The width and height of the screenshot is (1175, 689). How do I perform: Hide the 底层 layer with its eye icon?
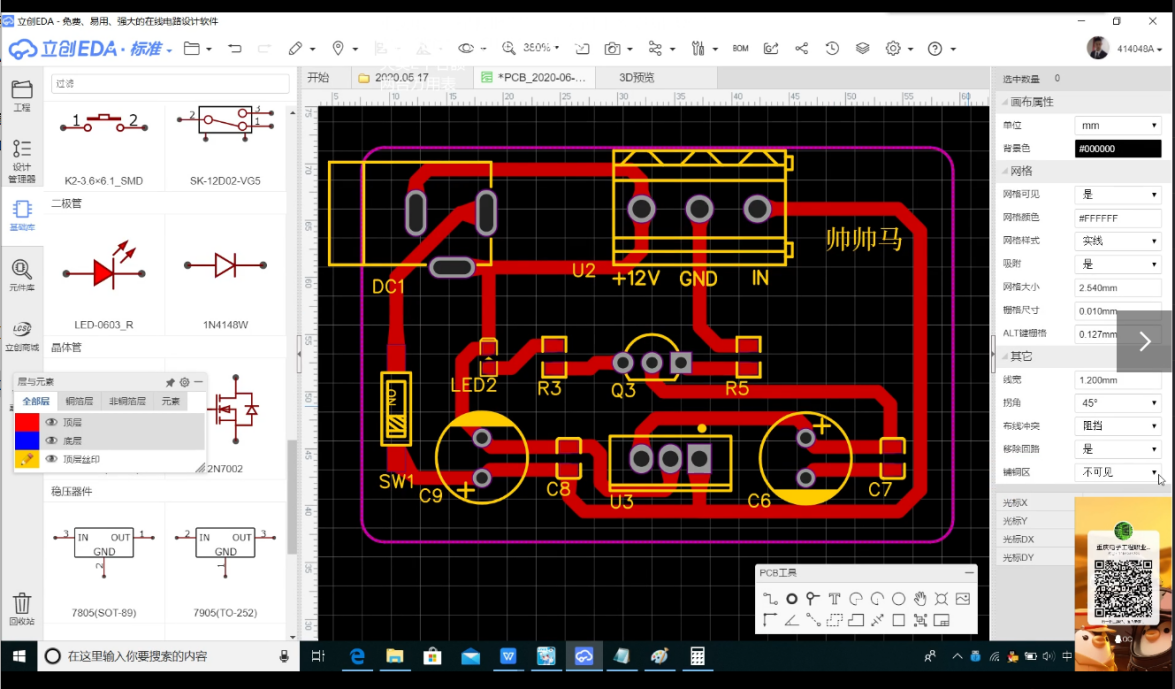click(x=51, y=440)
